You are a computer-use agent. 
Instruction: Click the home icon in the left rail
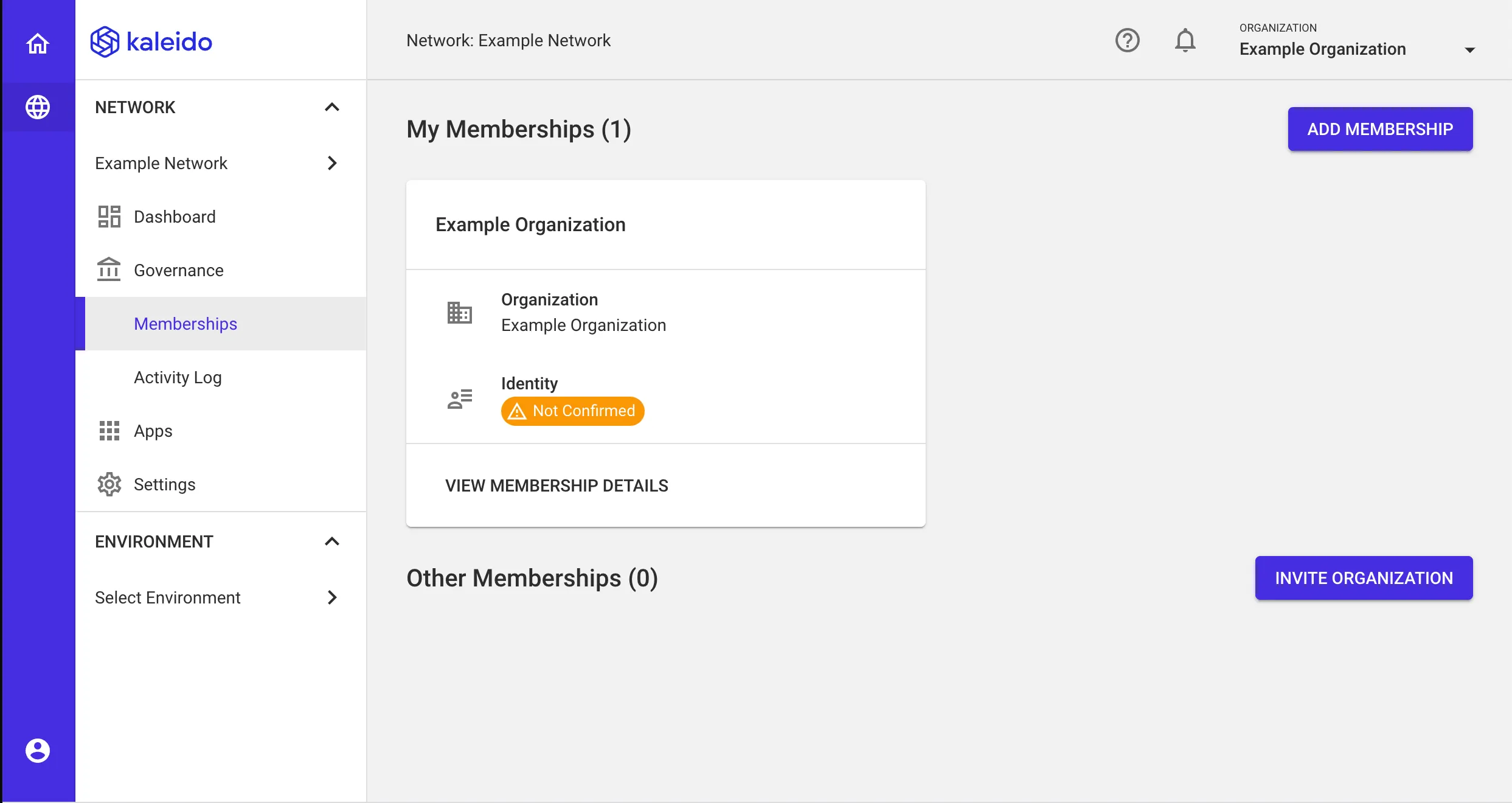coord(38,43)
